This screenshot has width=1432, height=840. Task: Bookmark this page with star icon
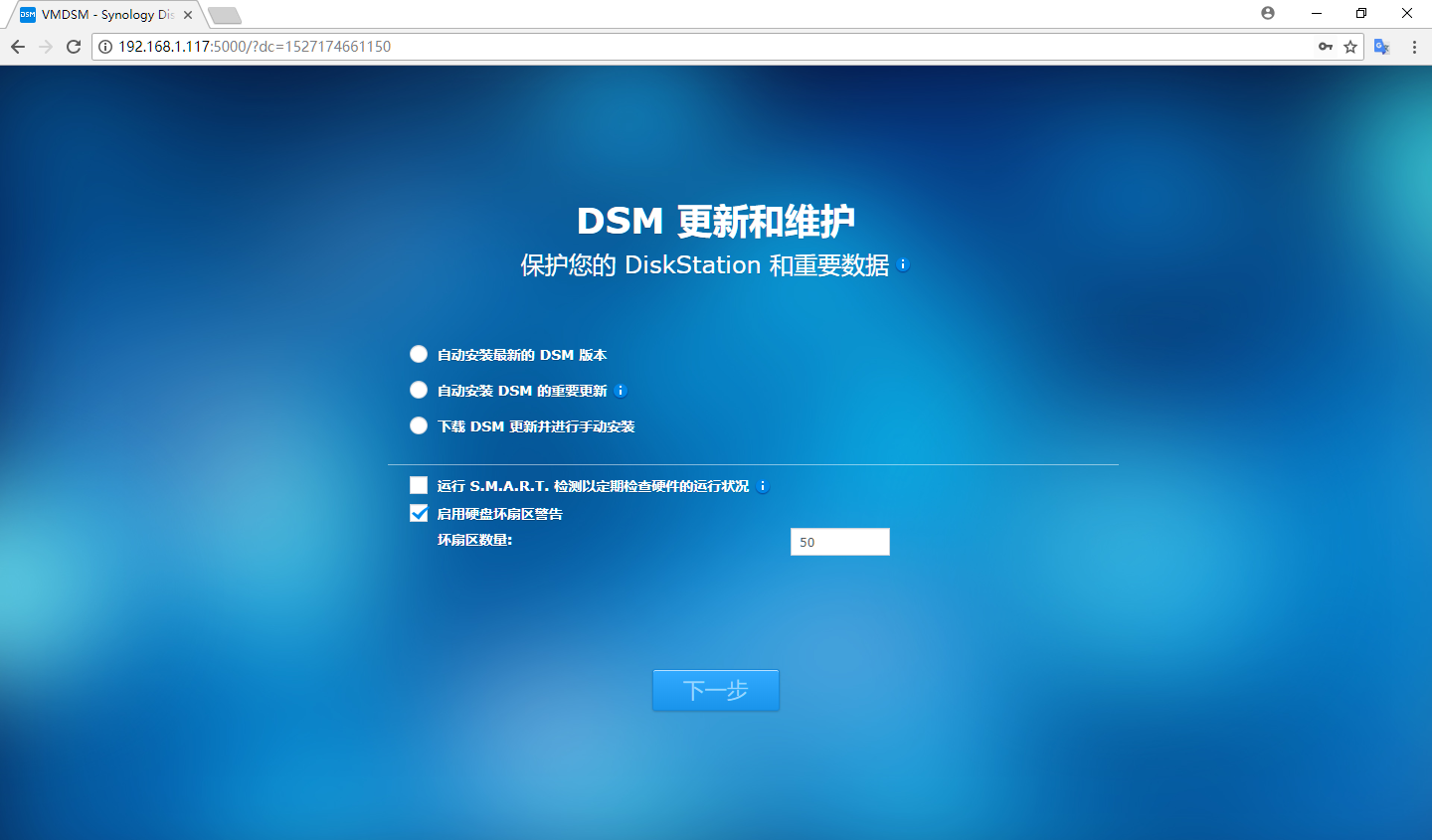[x=1350, y=47]
